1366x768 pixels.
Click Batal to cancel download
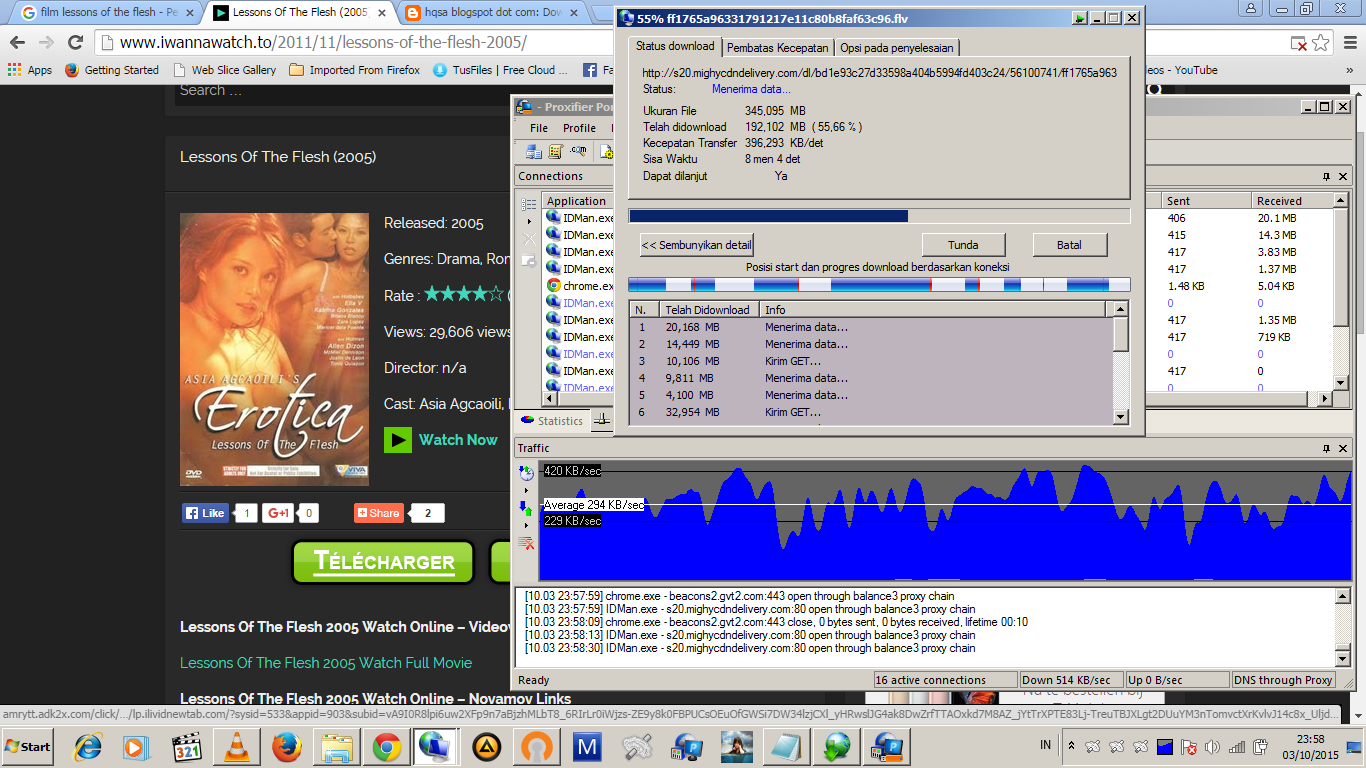pyautogui.click(x=1070, y=245)
